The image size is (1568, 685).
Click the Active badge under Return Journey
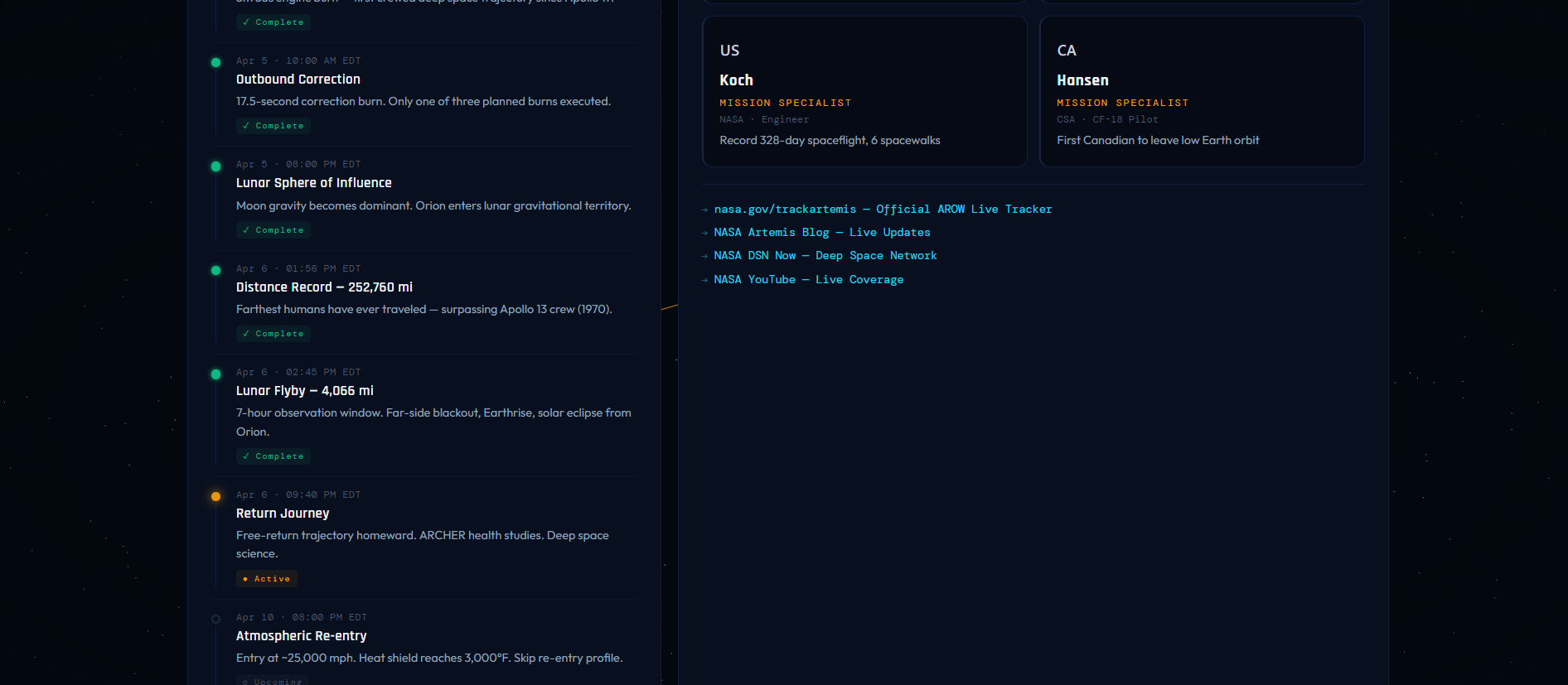(x=267, y=579)
